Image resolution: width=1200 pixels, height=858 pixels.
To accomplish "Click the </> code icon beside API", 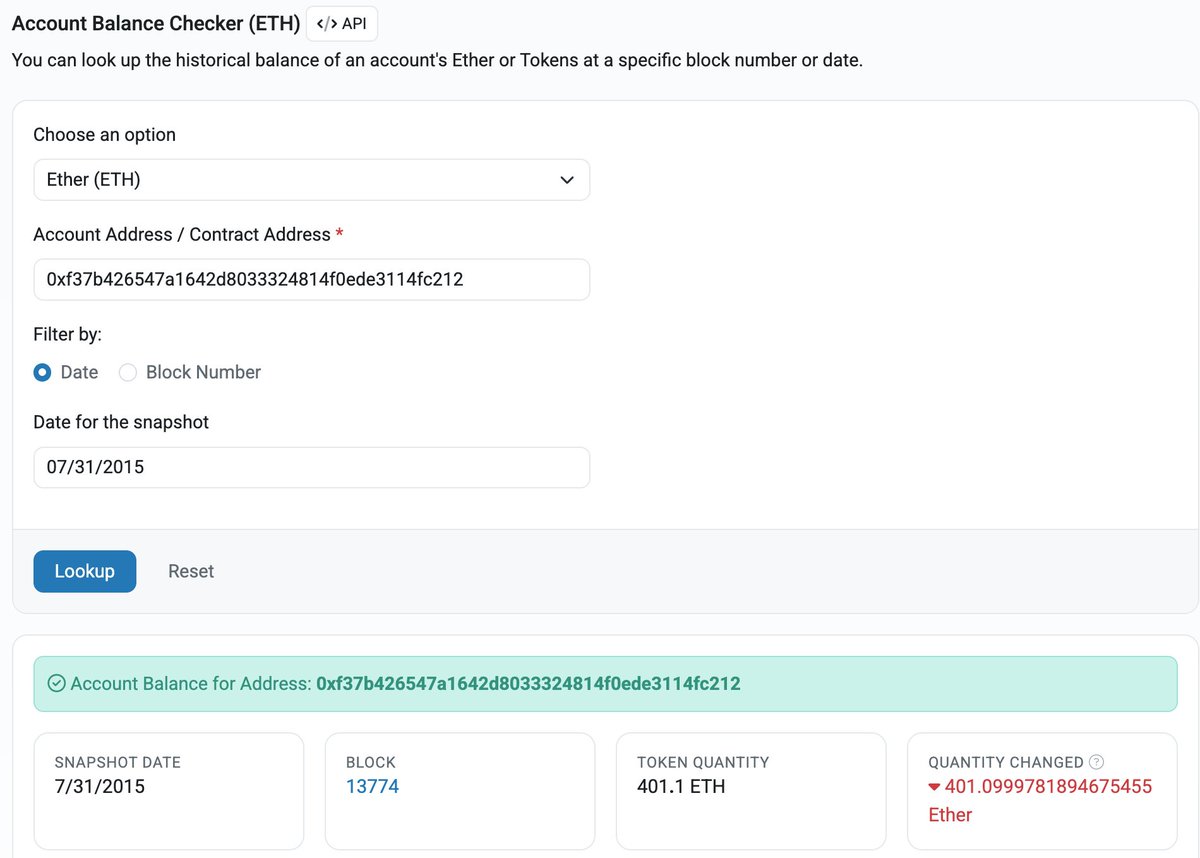I will [x=326, y=23].
